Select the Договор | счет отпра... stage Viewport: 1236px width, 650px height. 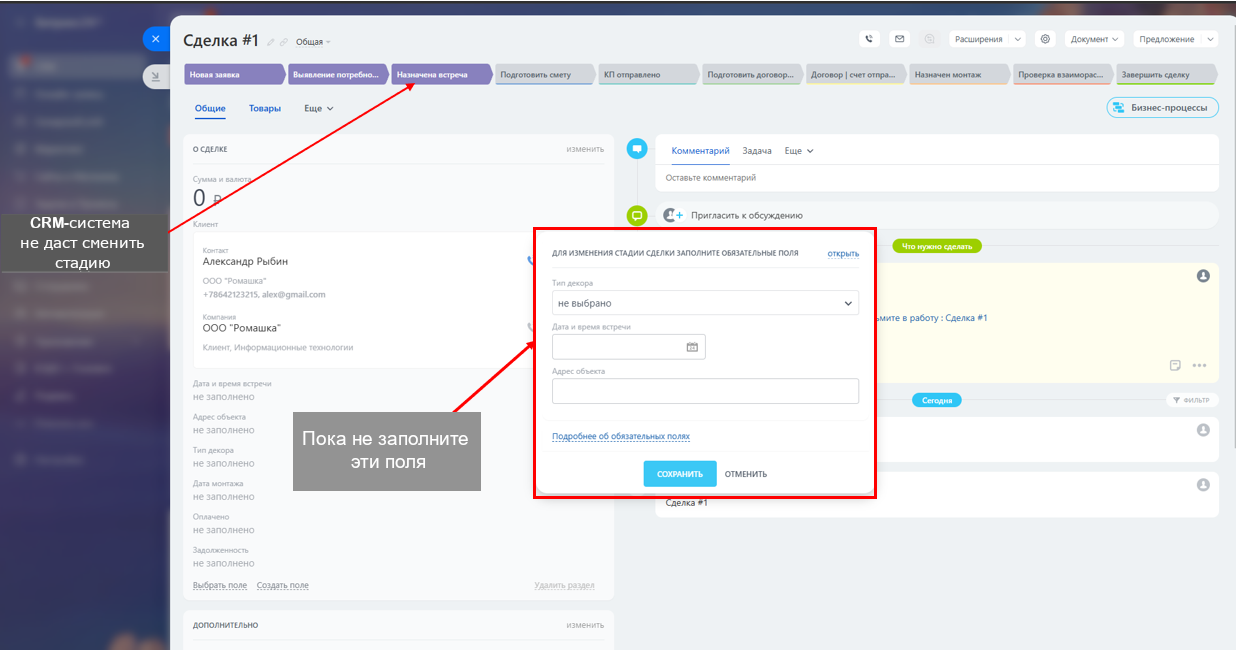[x=855, y=75]
